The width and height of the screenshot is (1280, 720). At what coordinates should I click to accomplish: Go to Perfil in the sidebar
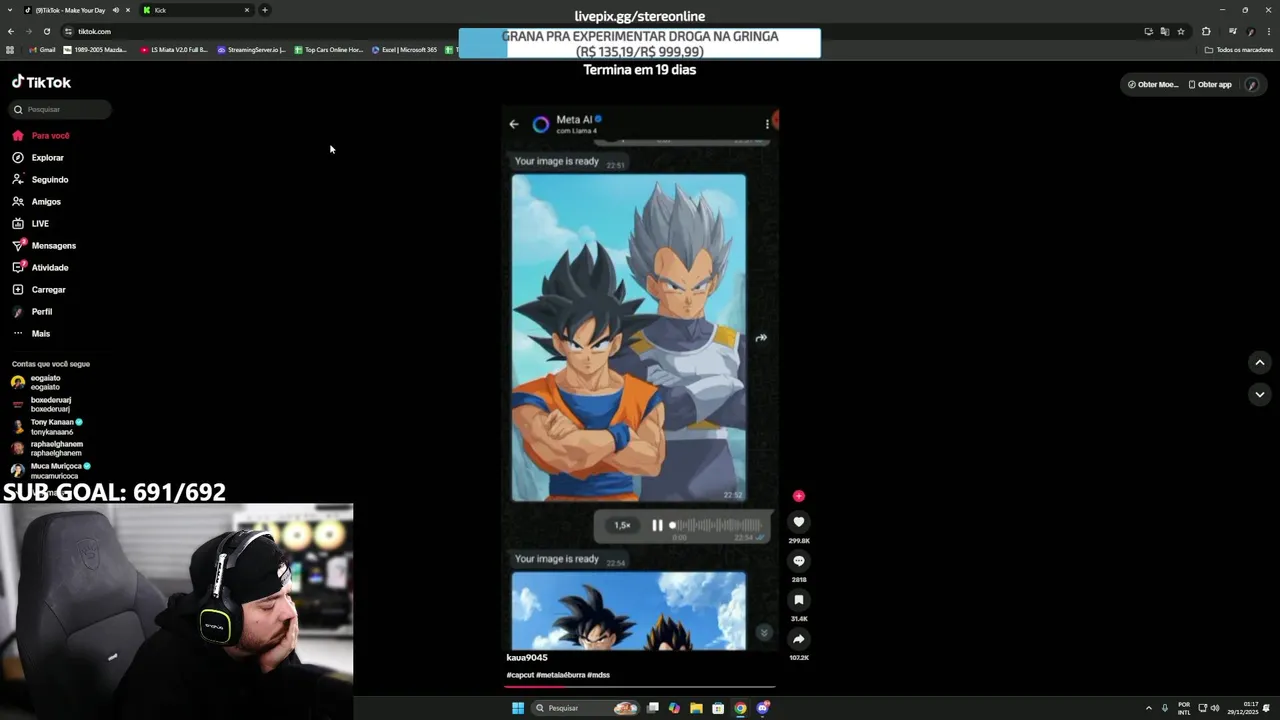click(x=32, y=312)
